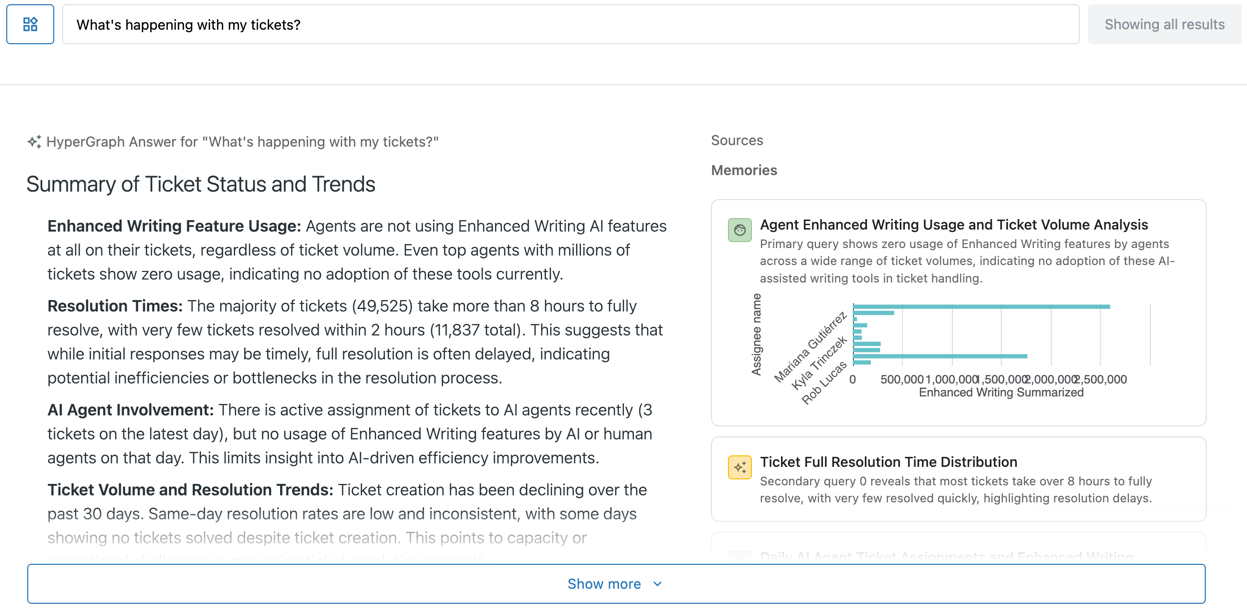Click the longest bar in the chart
1247x611 pixels.
980,306
